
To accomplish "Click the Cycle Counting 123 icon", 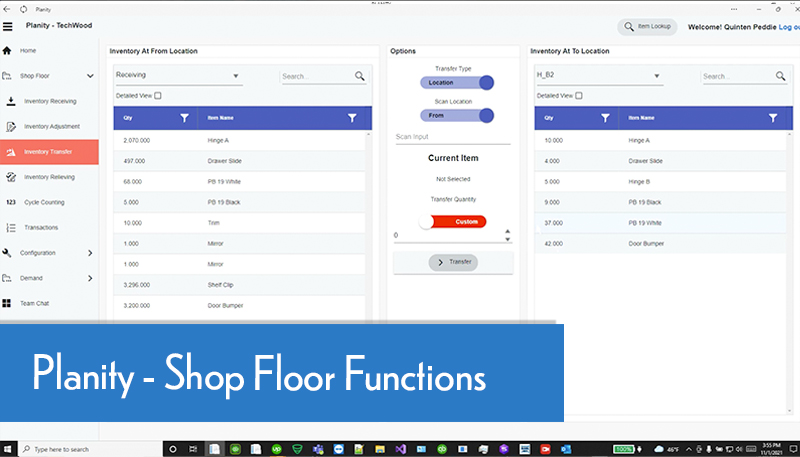I will (x=11, y=202).
